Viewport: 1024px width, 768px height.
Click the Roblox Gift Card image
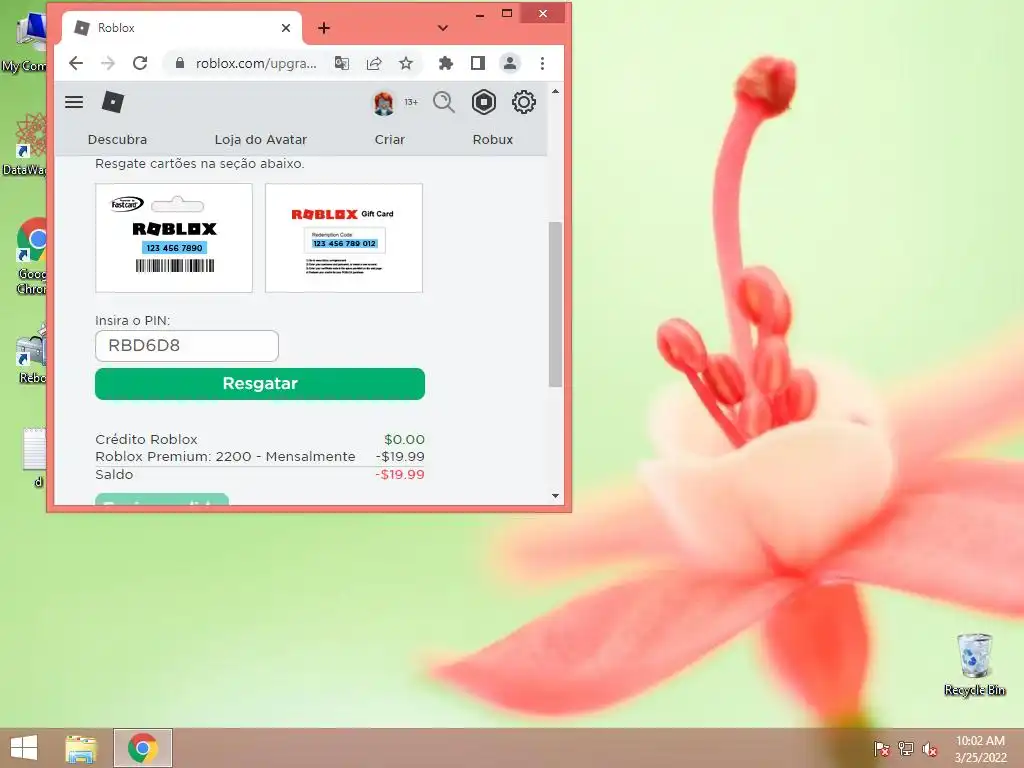coord(344,238)
